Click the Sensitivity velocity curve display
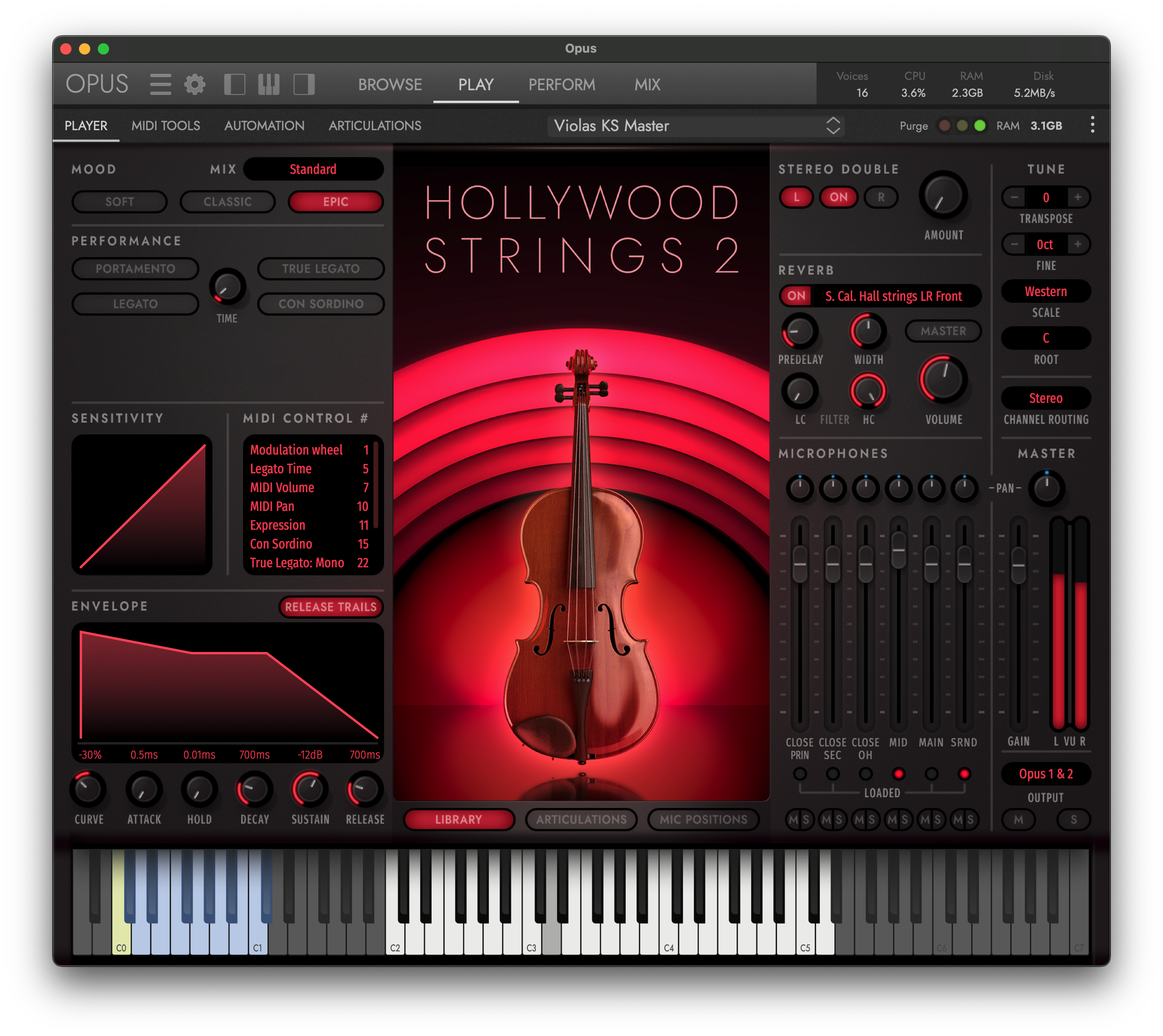The width and height of the screenshot is (1163, 1036). [x=142, y=504]
